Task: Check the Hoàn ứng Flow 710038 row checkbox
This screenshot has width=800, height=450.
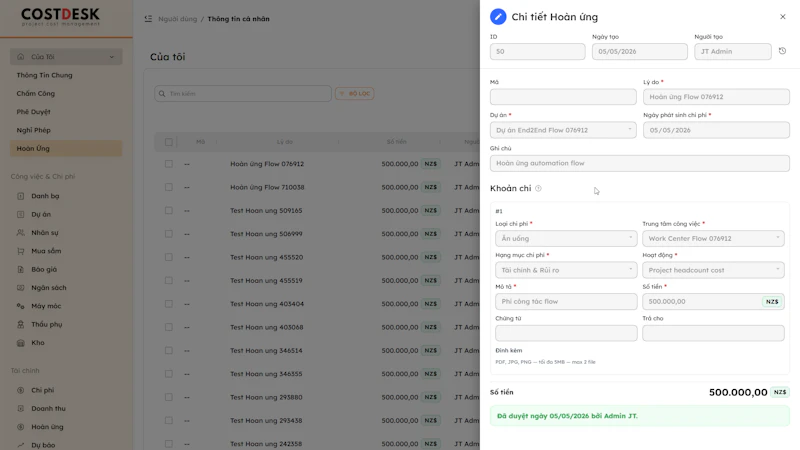Action: 168,187
